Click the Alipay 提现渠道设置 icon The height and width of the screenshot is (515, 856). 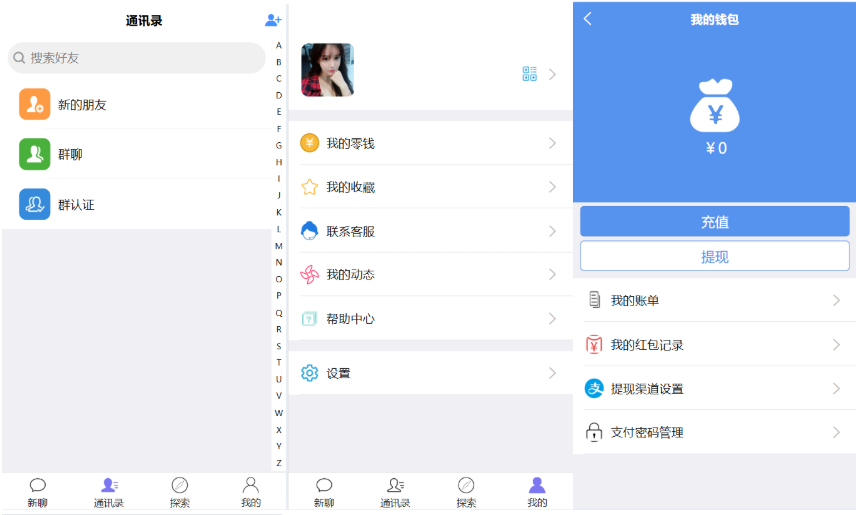coord(594,388)
